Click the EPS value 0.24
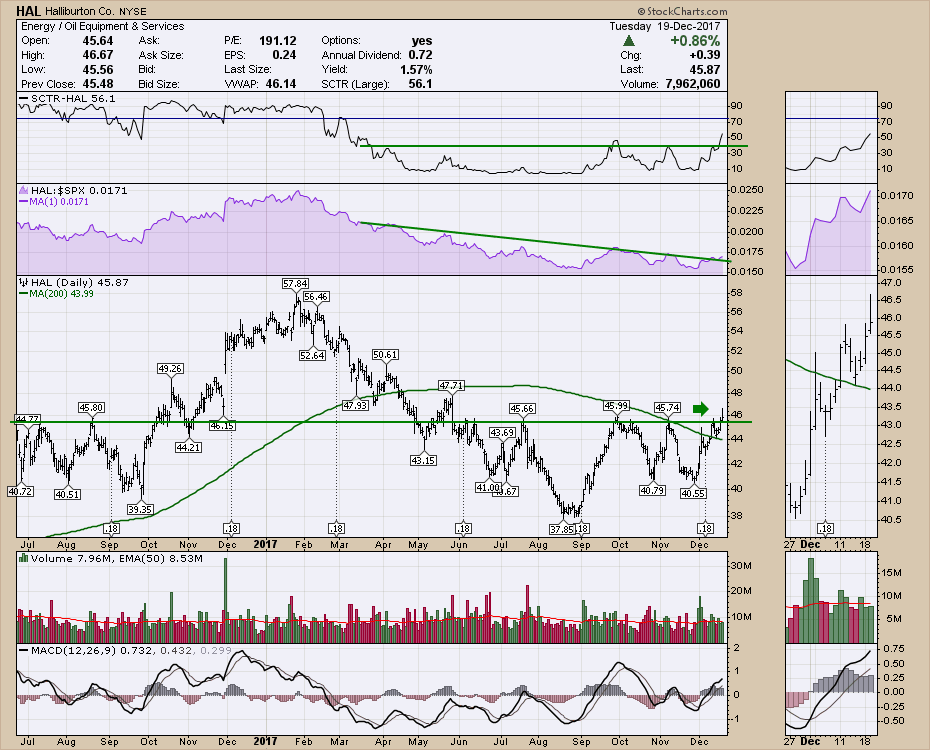The height and width of the screenshot is (750, 930). pos(284,55)
